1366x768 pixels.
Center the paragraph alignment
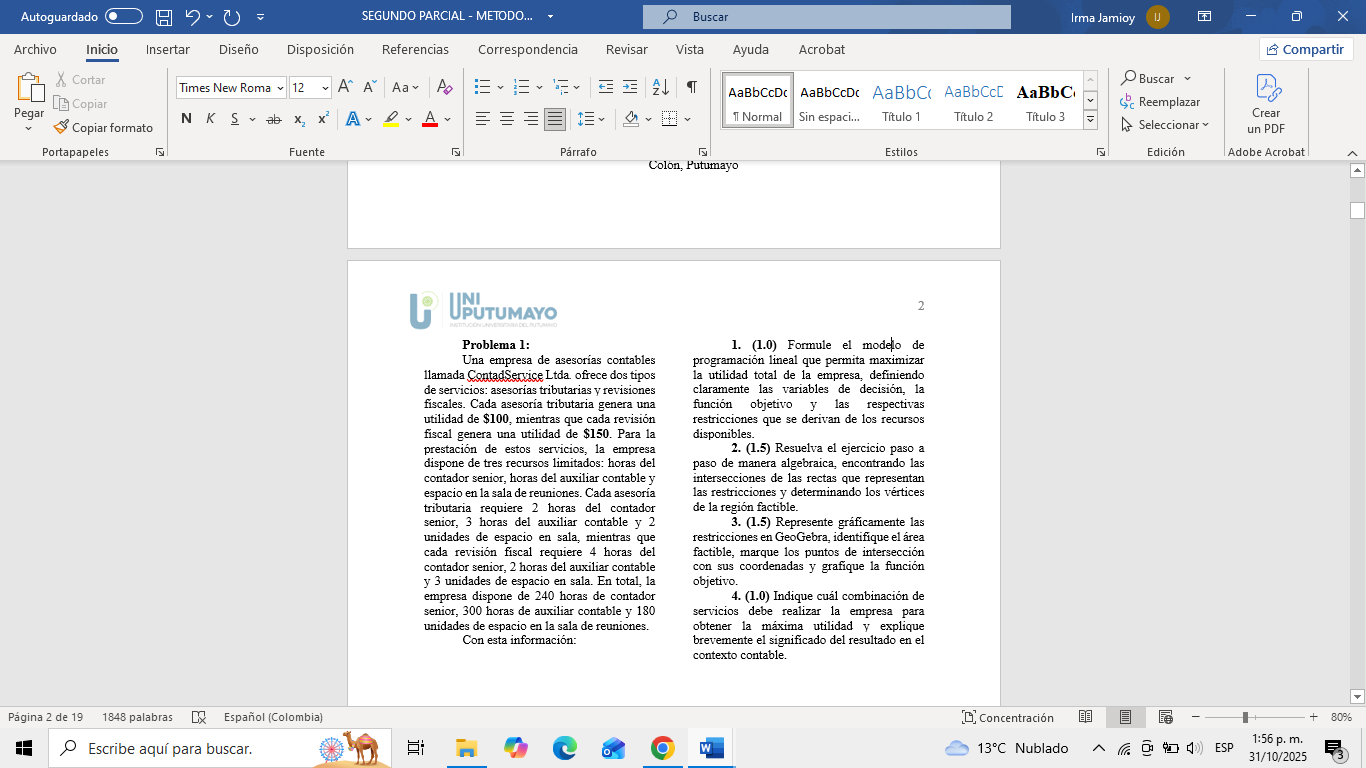click(x=506, y=118)
